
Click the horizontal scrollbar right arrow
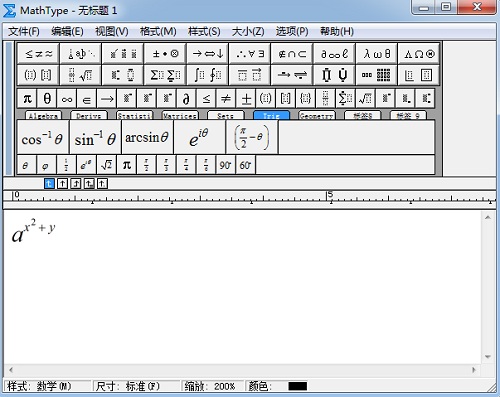pyautogui.click(x=474, y=370)
